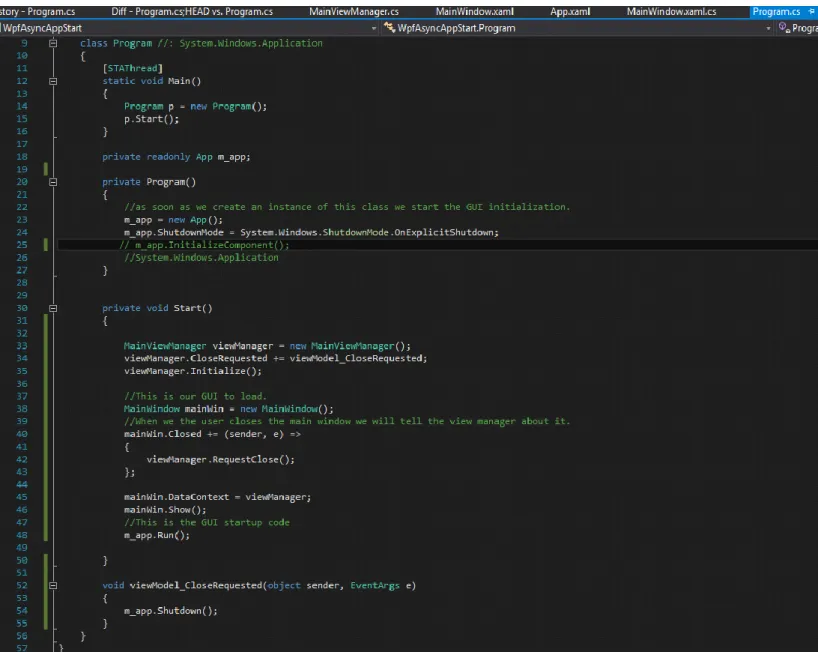Select the active Program.cs tab
Screen dimensions: 818x652
coord(776,11)
